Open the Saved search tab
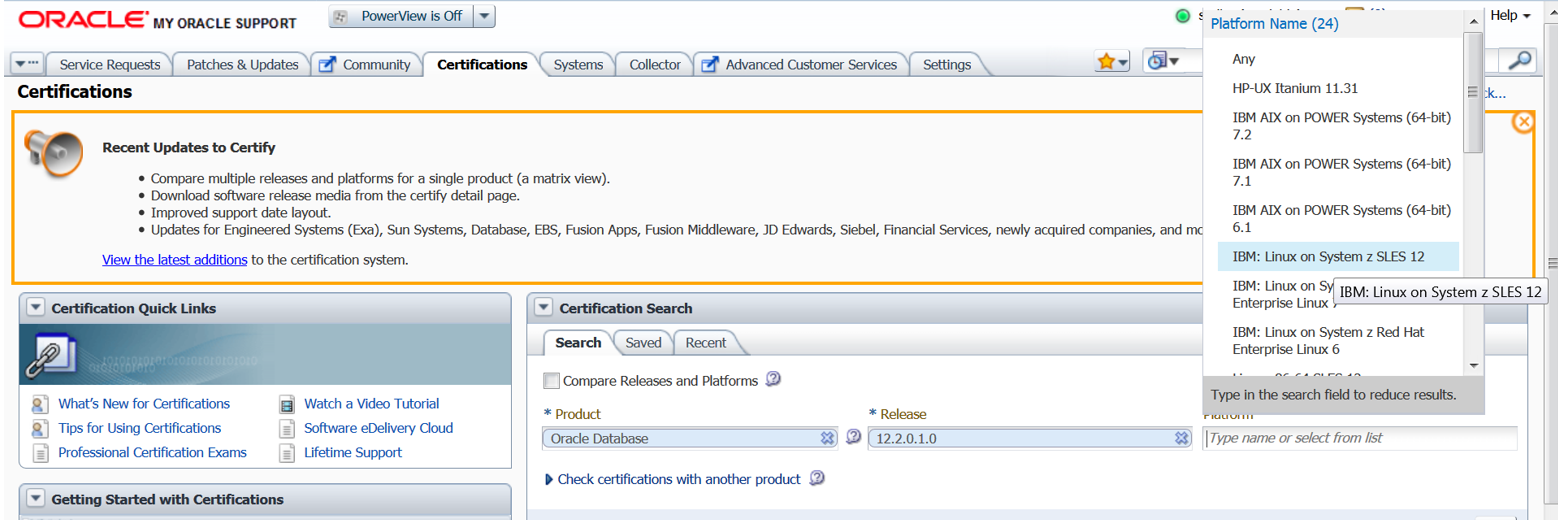 [x=643, y=342]
